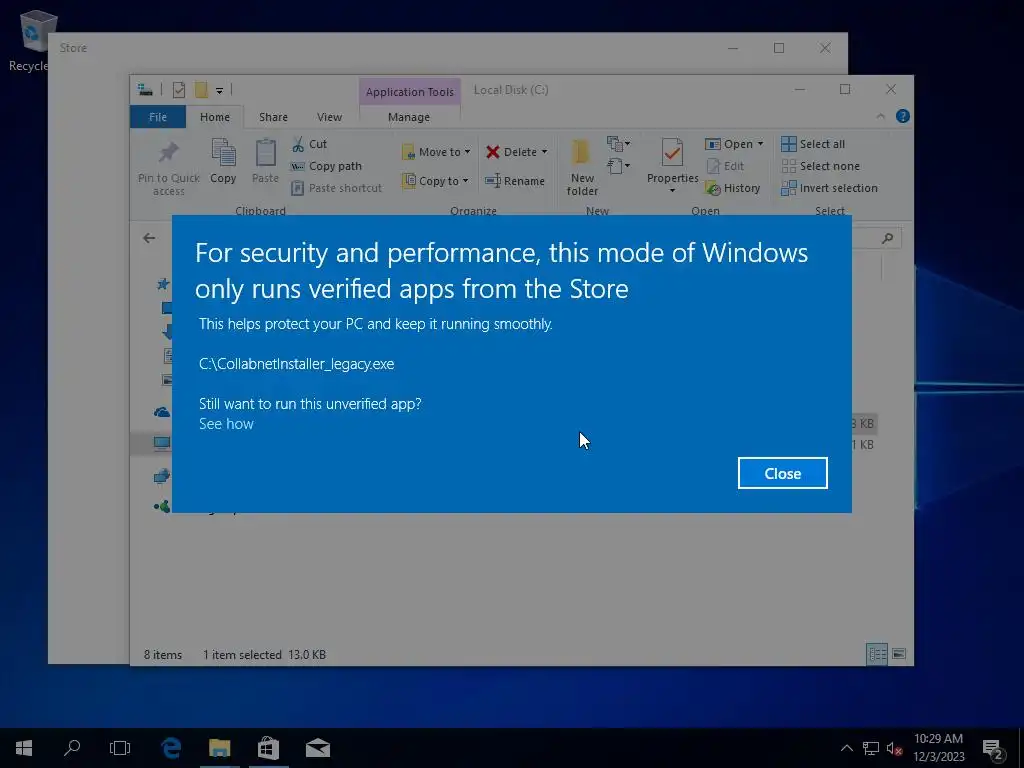
Task: Select the Cut scissors command
Action: click(309, 144)
